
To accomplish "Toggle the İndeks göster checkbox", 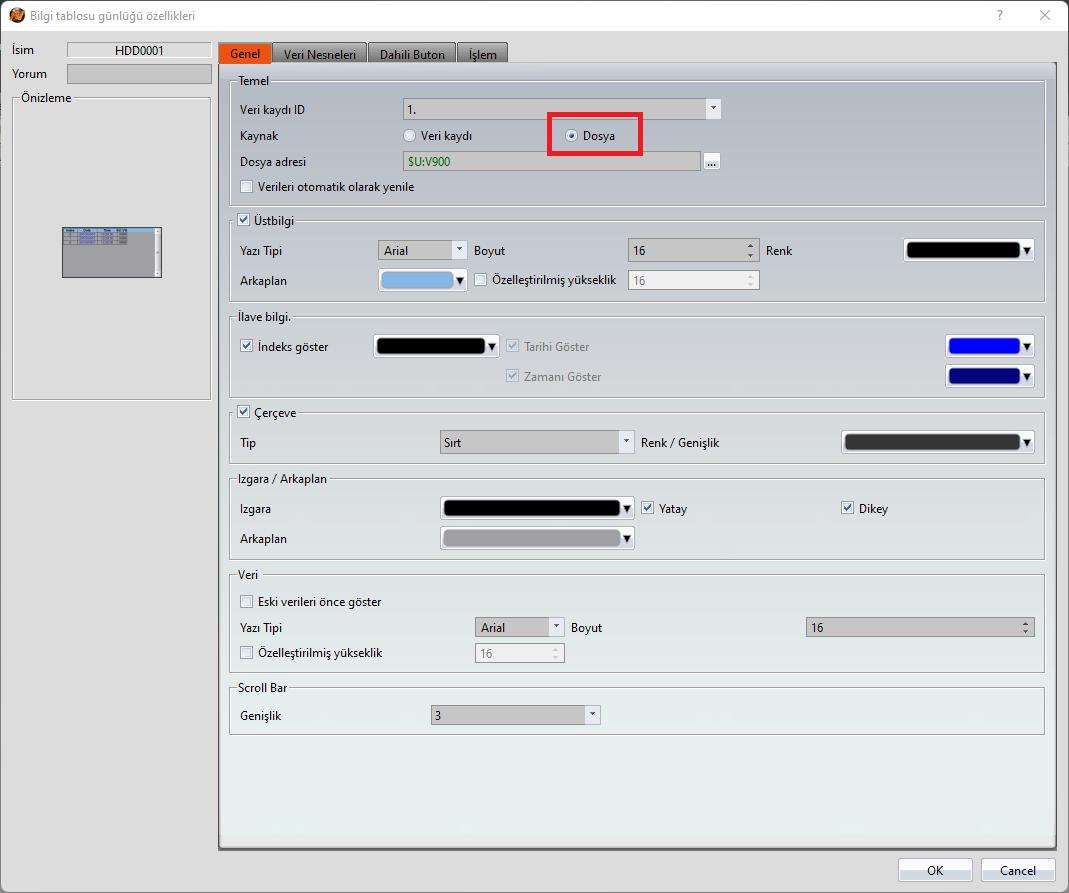I will click(x=247, y=347).
